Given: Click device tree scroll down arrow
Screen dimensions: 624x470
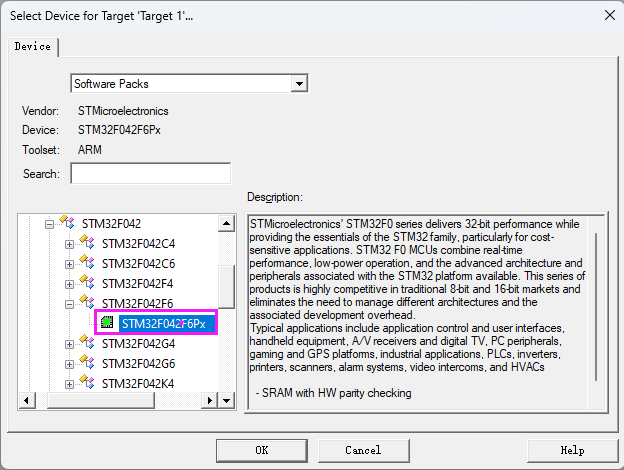Looking at the screenshot, I should point(226,400).
